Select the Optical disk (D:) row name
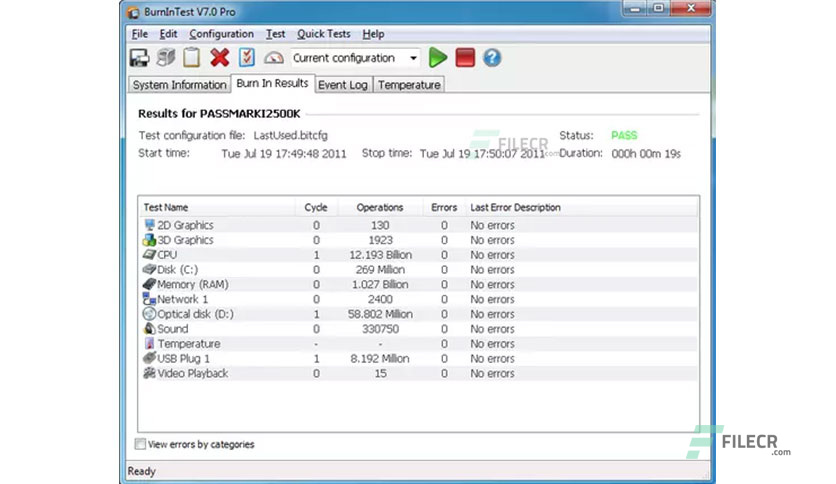836x484 pixels. click(x=195, y=314)
